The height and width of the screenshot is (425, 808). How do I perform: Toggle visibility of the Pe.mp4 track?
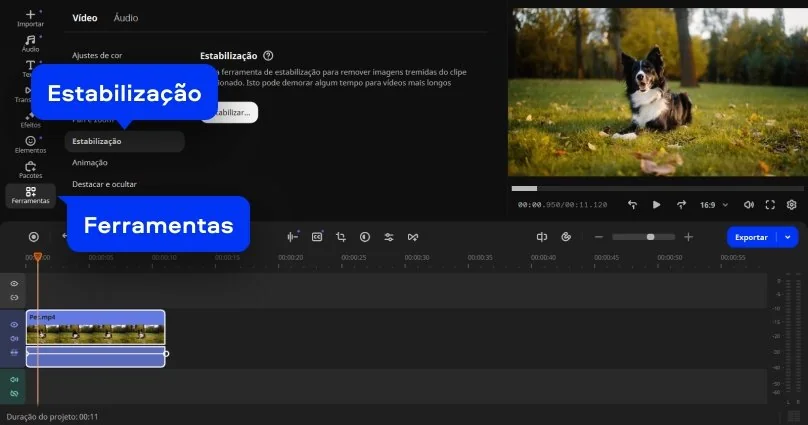pos(14,325)
